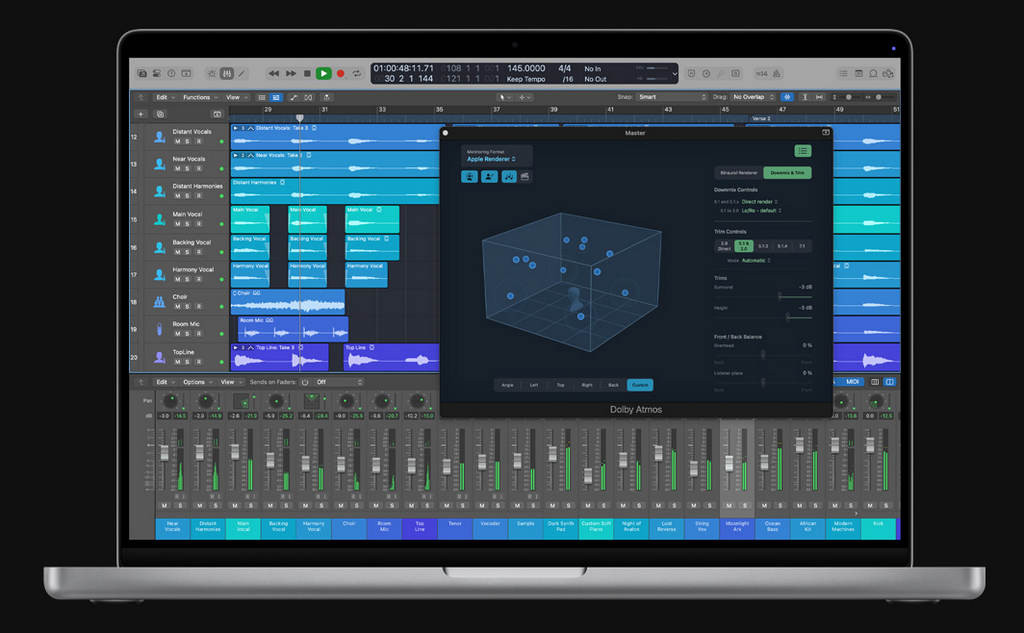
Task: Open the mixer Options menu
Action: [197, 382]
